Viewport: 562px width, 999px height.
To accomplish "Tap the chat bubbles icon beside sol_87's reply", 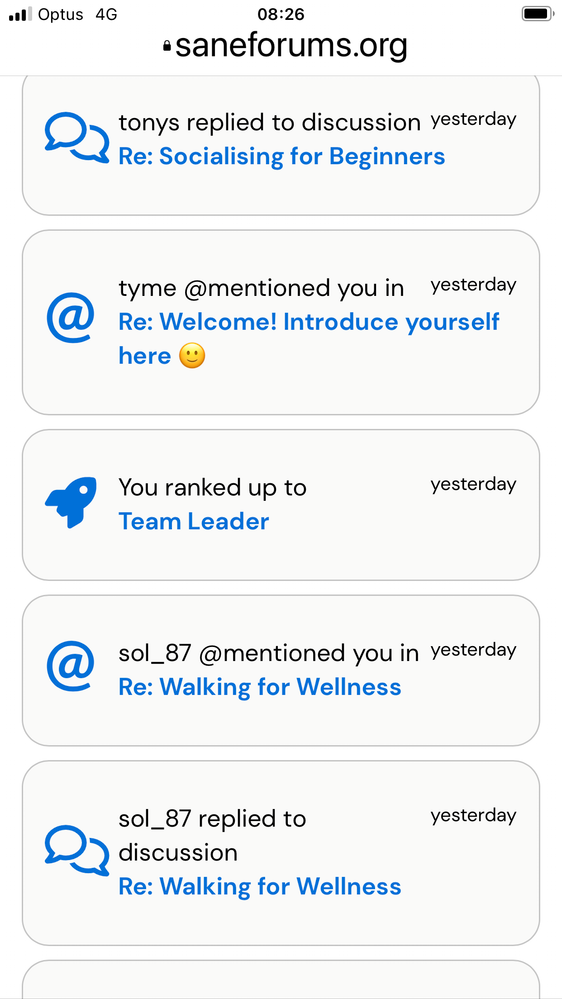I will click(76, 851).
